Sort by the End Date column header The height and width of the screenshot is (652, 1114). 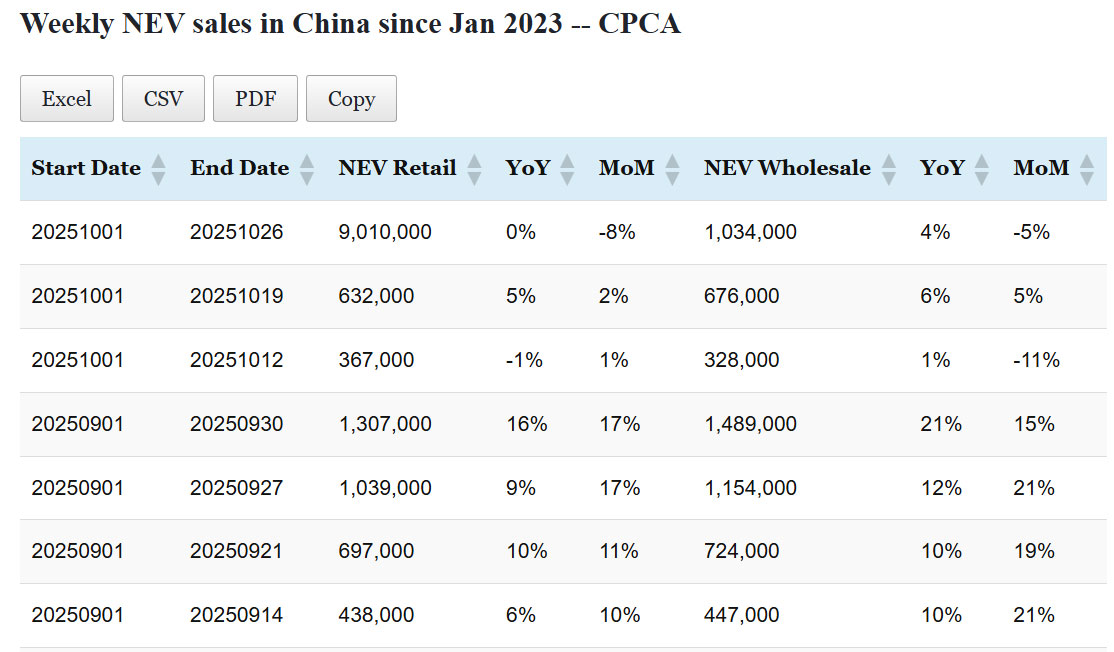[239, 168]
